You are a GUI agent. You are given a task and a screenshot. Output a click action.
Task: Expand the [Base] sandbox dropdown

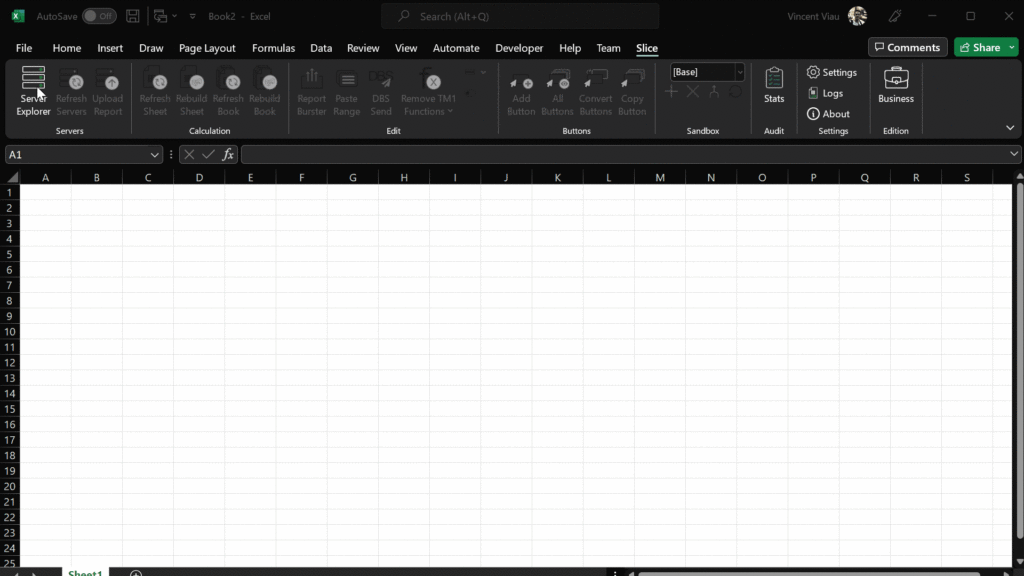click(740, 72)
